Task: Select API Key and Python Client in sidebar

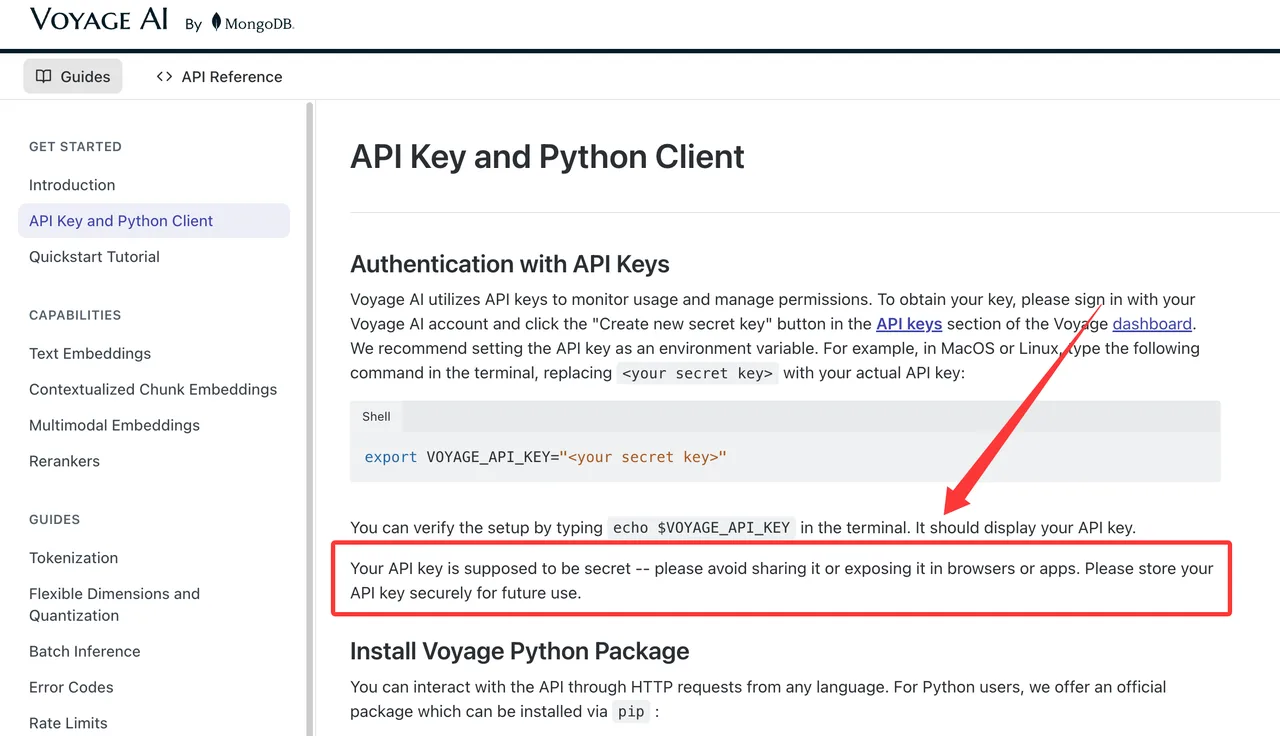Action: click(154, 221)
